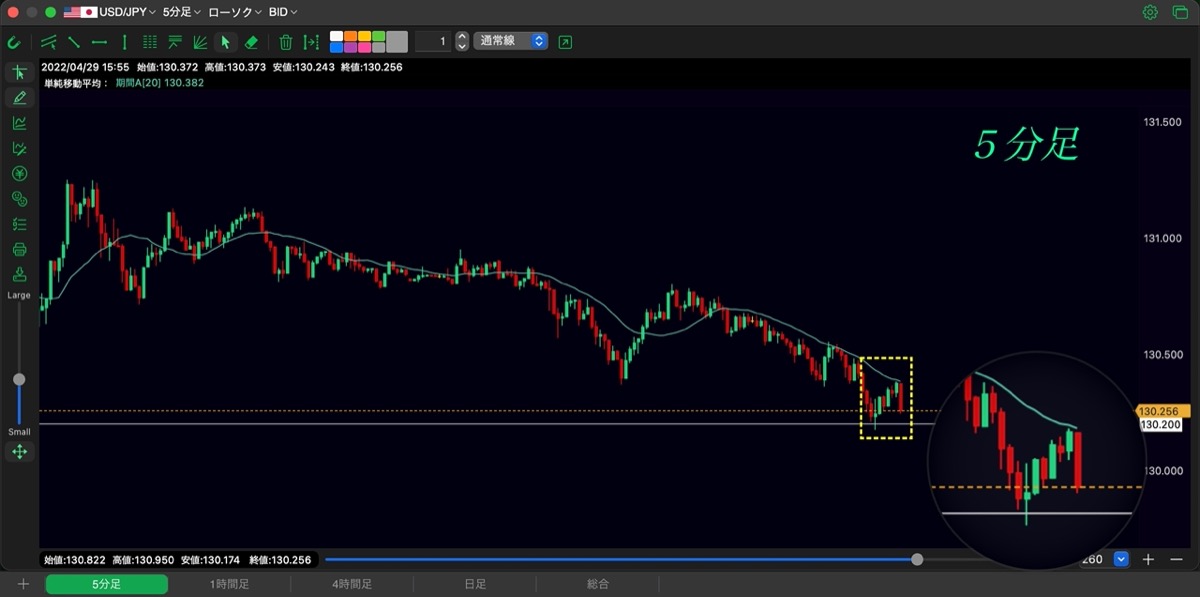1200x597 pixels.
Task: Click the four-way move arrows button
Action: [x=19, y=452]
